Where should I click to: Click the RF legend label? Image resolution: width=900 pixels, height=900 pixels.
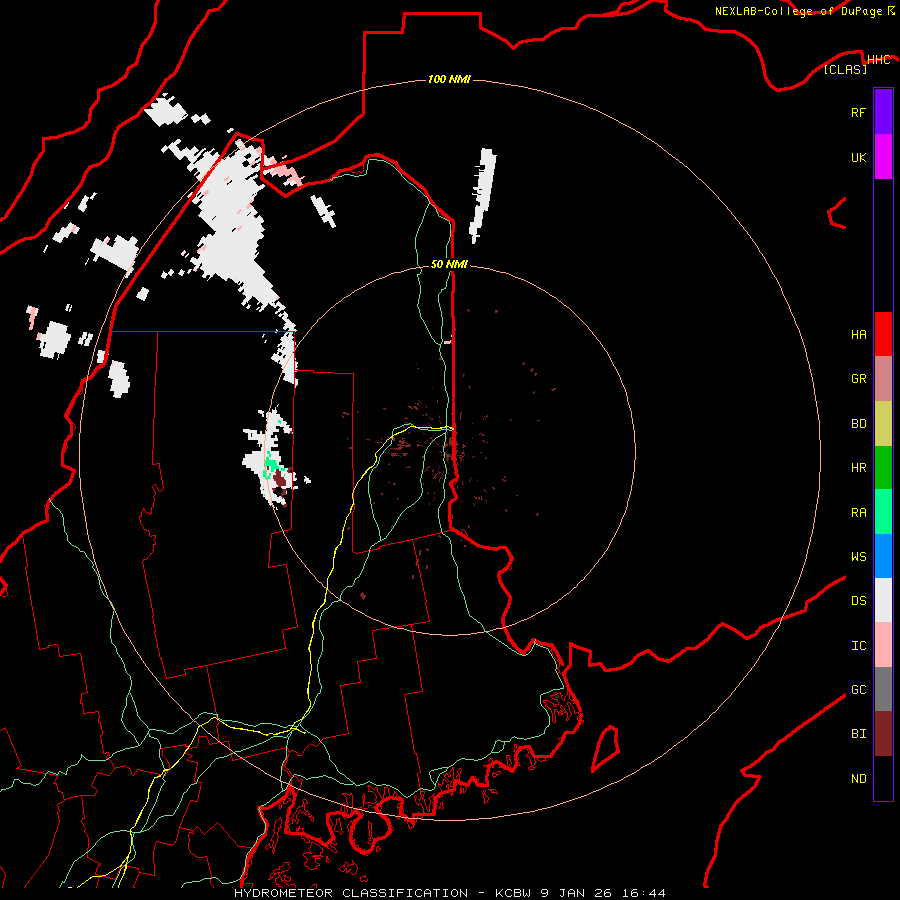pos(858,113)
